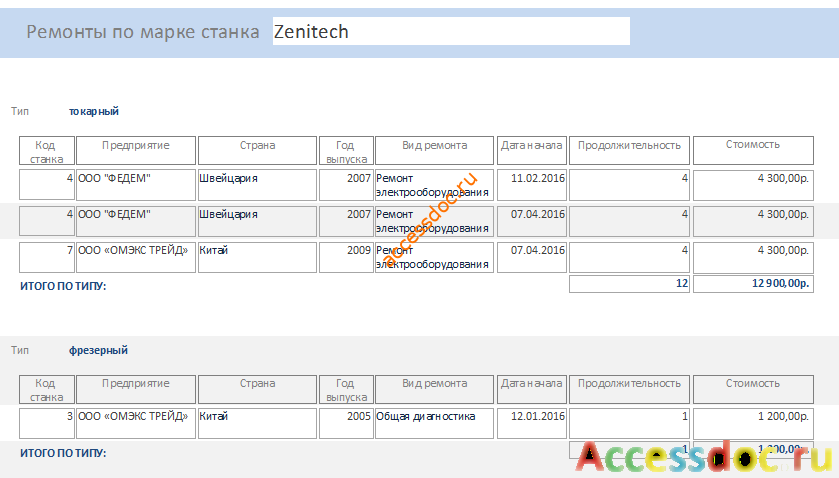The width and height of the screenshot is (839, 478).
Task: Select 'Общая диагностика' repair cell
Action: point(434,423)
